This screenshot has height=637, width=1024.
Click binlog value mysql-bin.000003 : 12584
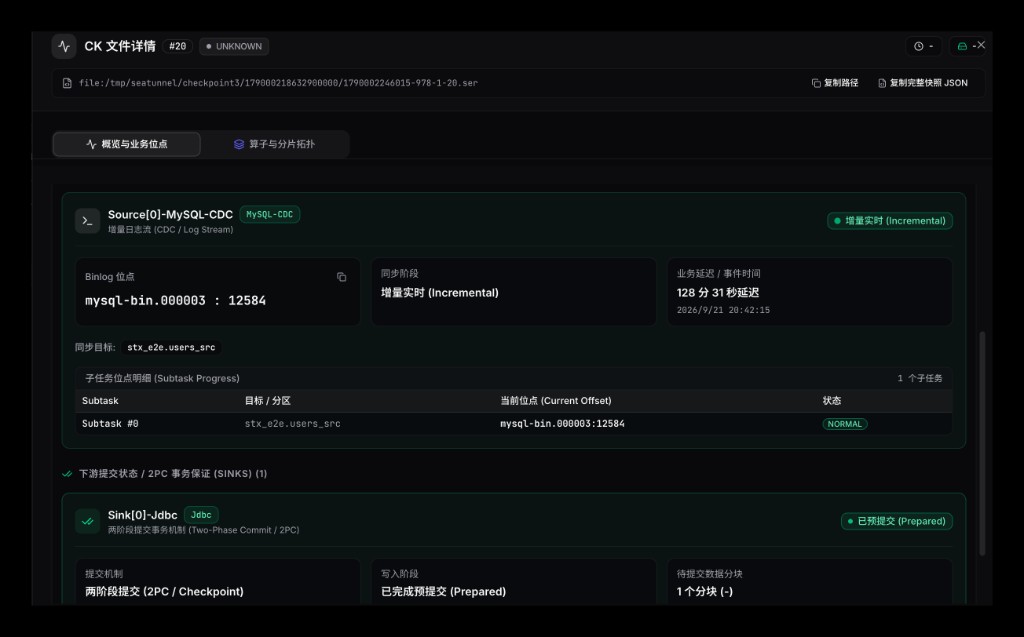pyautogui.click(x=176, y=301)
